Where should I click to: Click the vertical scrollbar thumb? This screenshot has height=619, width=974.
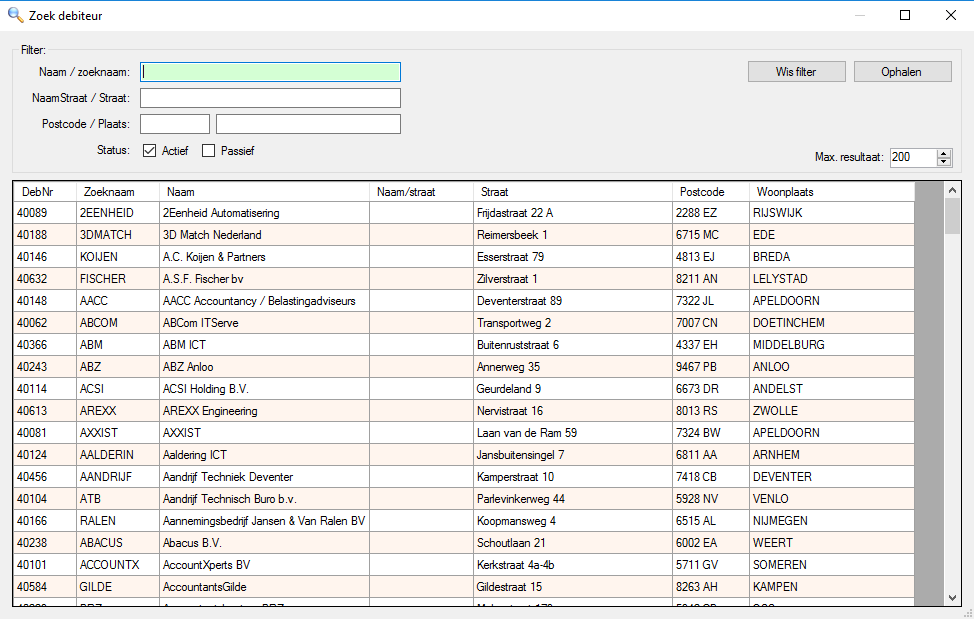[952, 215]
